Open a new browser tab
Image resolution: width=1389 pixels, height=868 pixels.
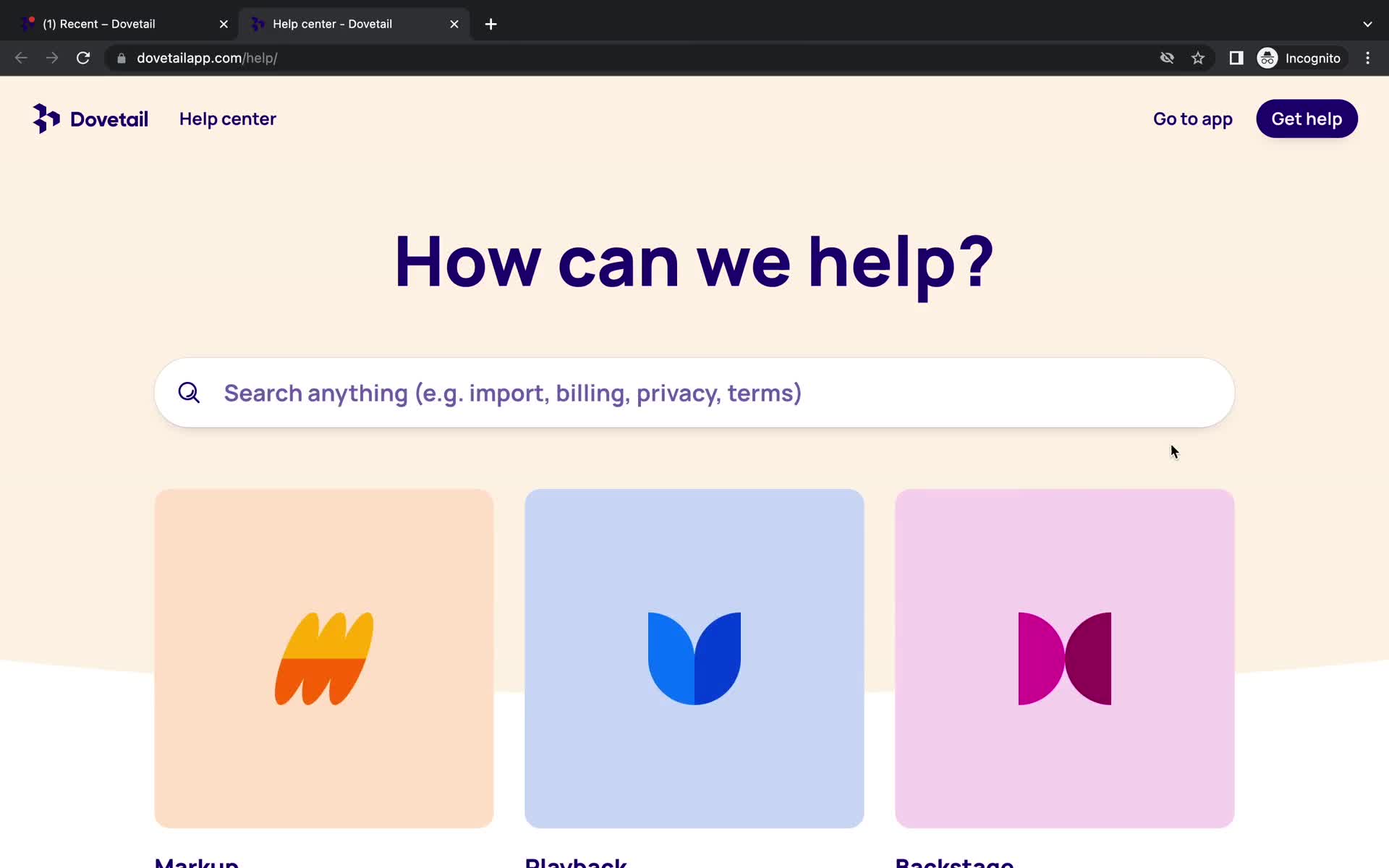coord(491,24)
